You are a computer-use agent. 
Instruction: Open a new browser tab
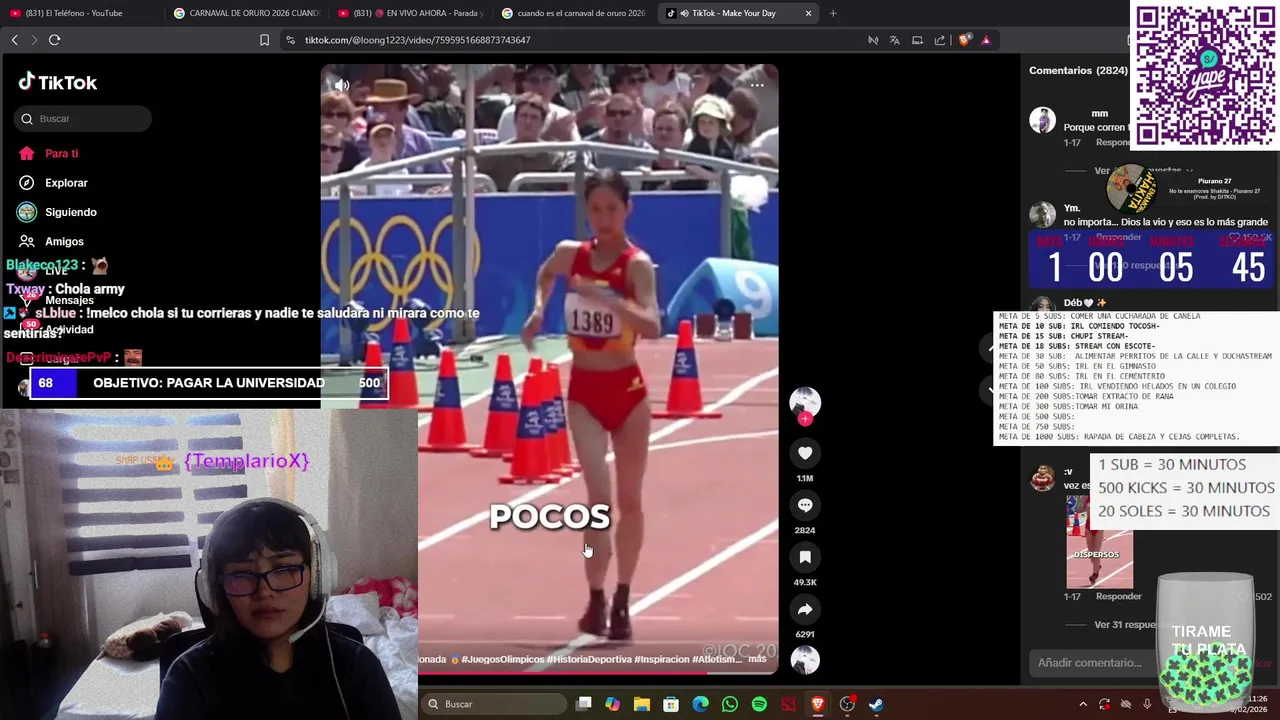point(833,13)
